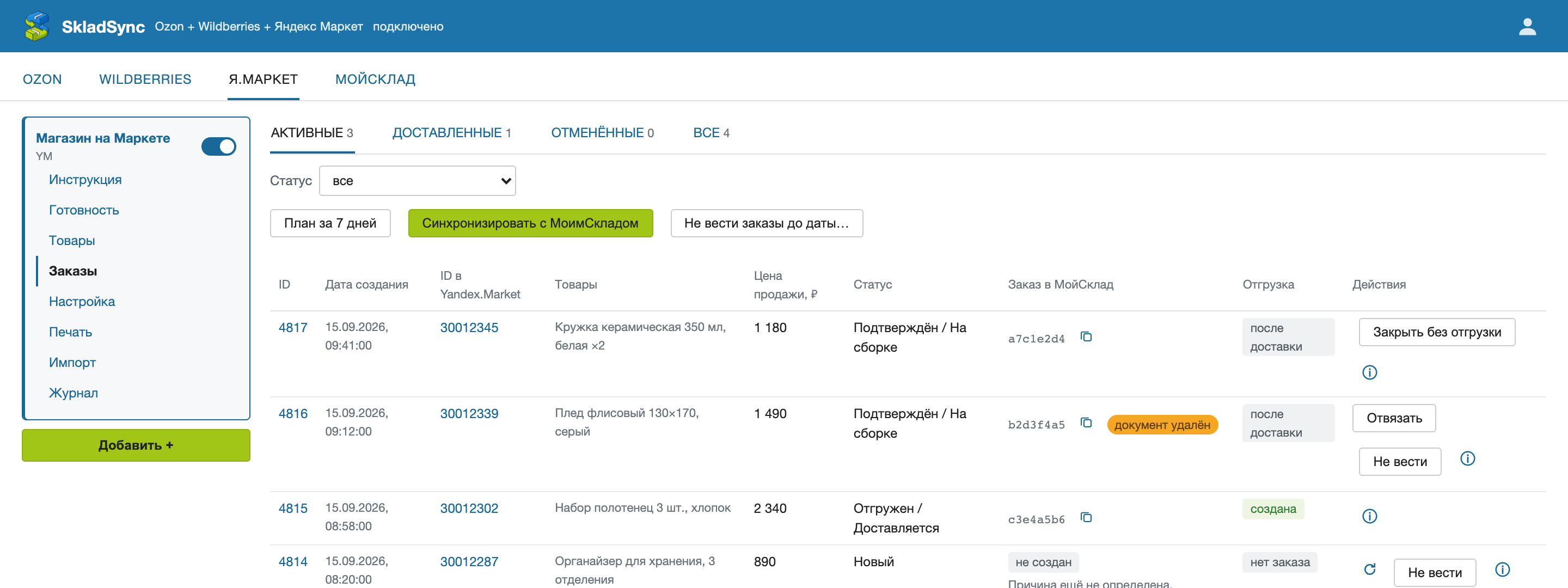This screenshot has width=1568, height=588.
Task: Show the ОТМЕНЁННЫЕ orders tab
Action: click(602, 133)
